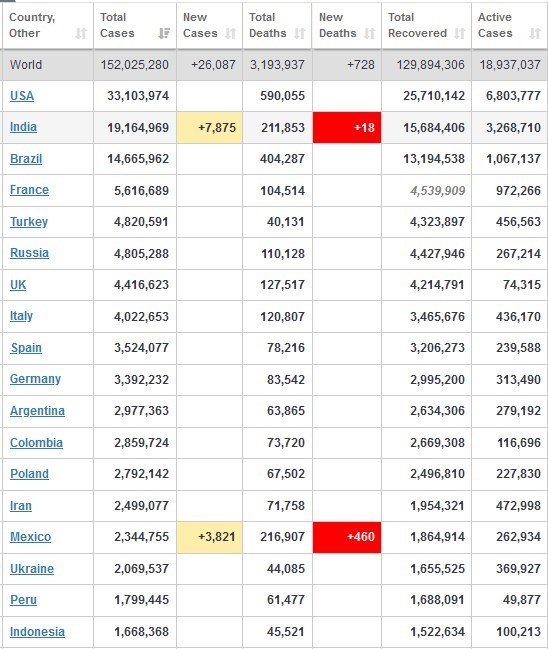This screenshot has width=548, height=649.
Task: Sort by Country, Other column arrows
Action: [81, 33]
